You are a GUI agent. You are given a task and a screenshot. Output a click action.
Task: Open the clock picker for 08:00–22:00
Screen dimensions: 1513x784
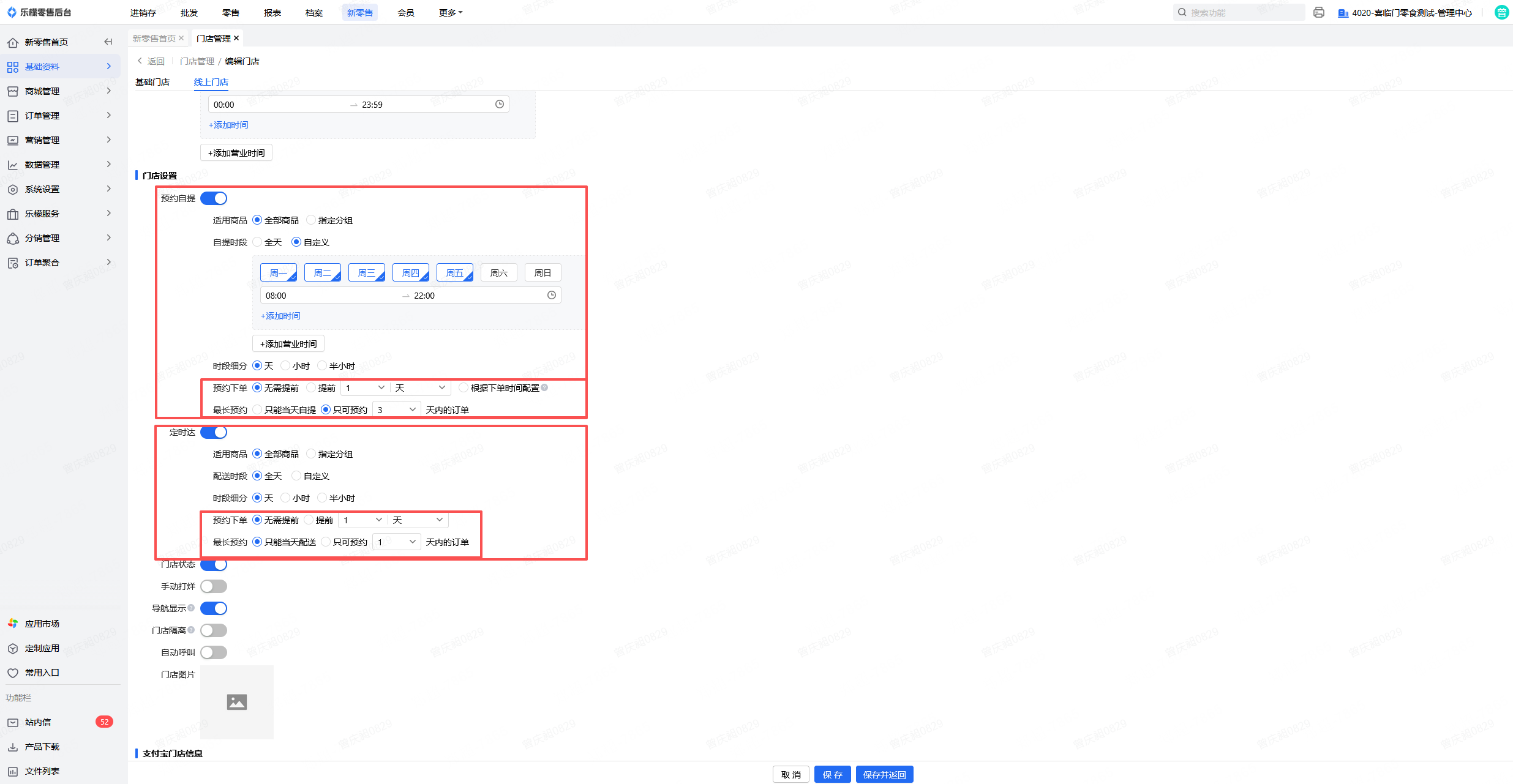tap(551, 295)
